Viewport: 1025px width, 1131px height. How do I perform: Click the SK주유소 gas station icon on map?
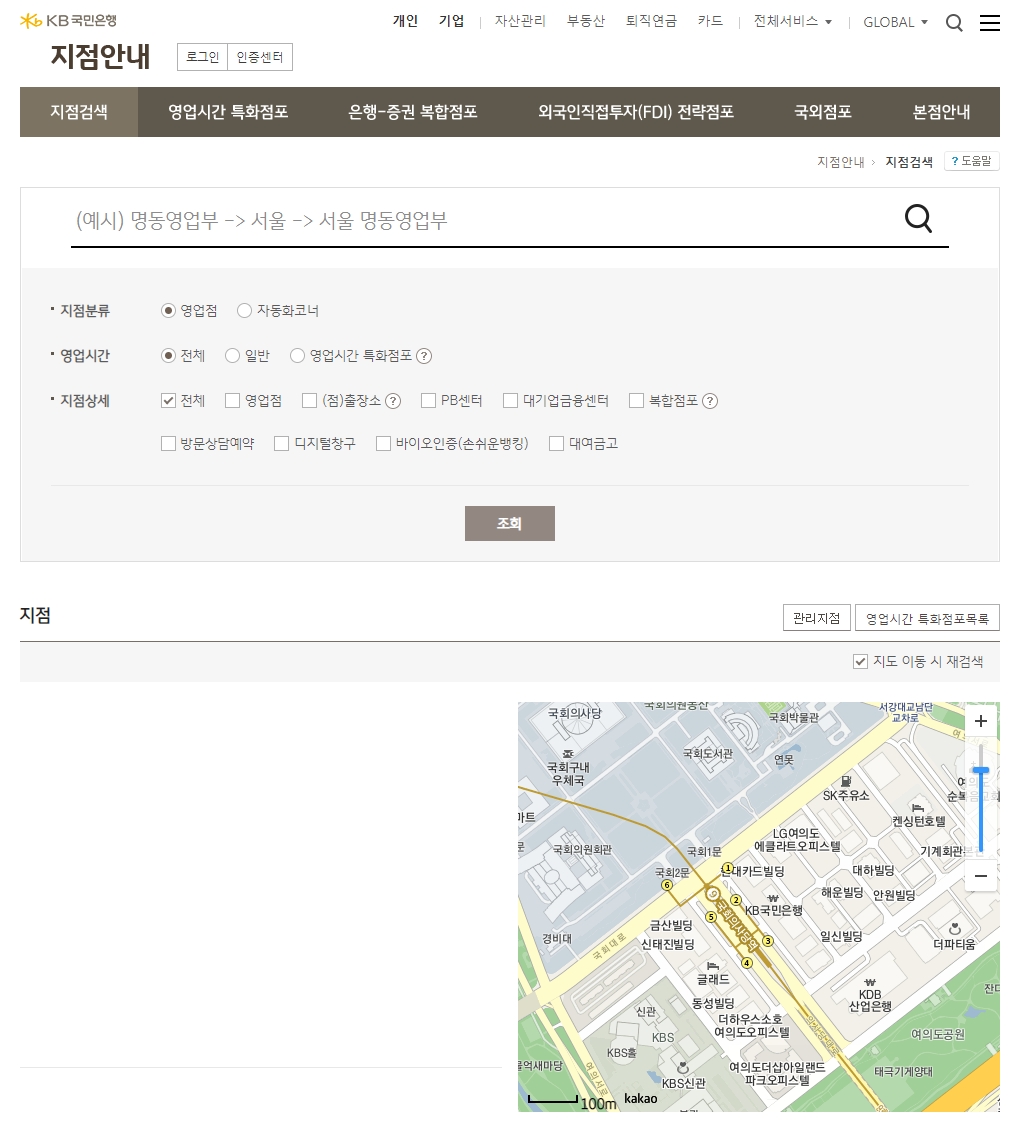pos(846,781)
